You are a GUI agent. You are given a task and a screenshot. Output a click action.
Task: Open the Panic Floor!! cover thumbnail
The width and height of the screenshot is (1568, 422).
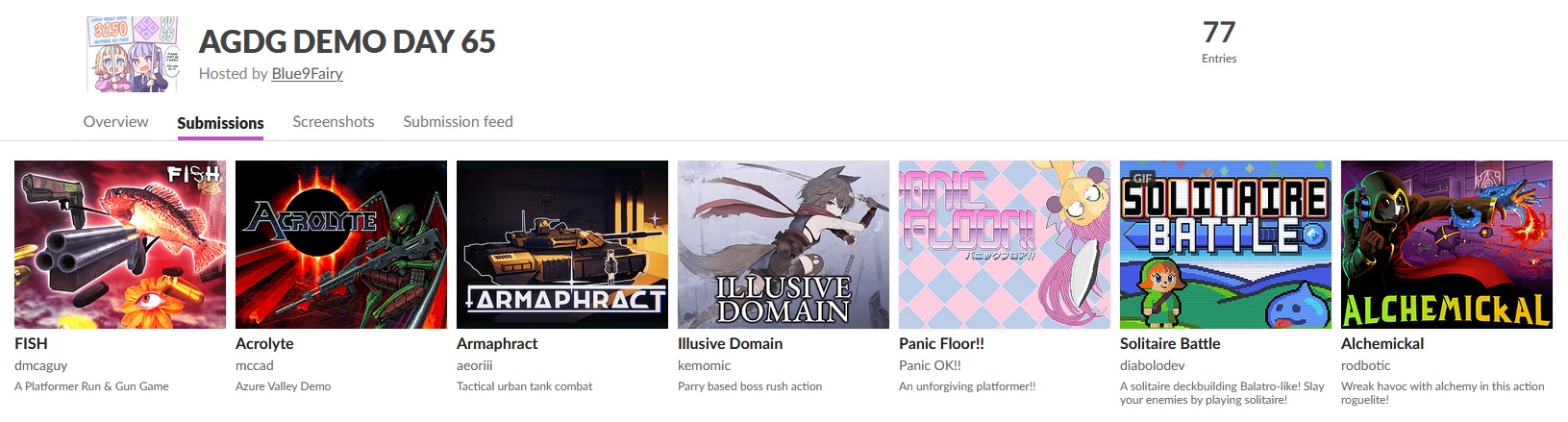pyautogui.click(x=1005, y=244)
